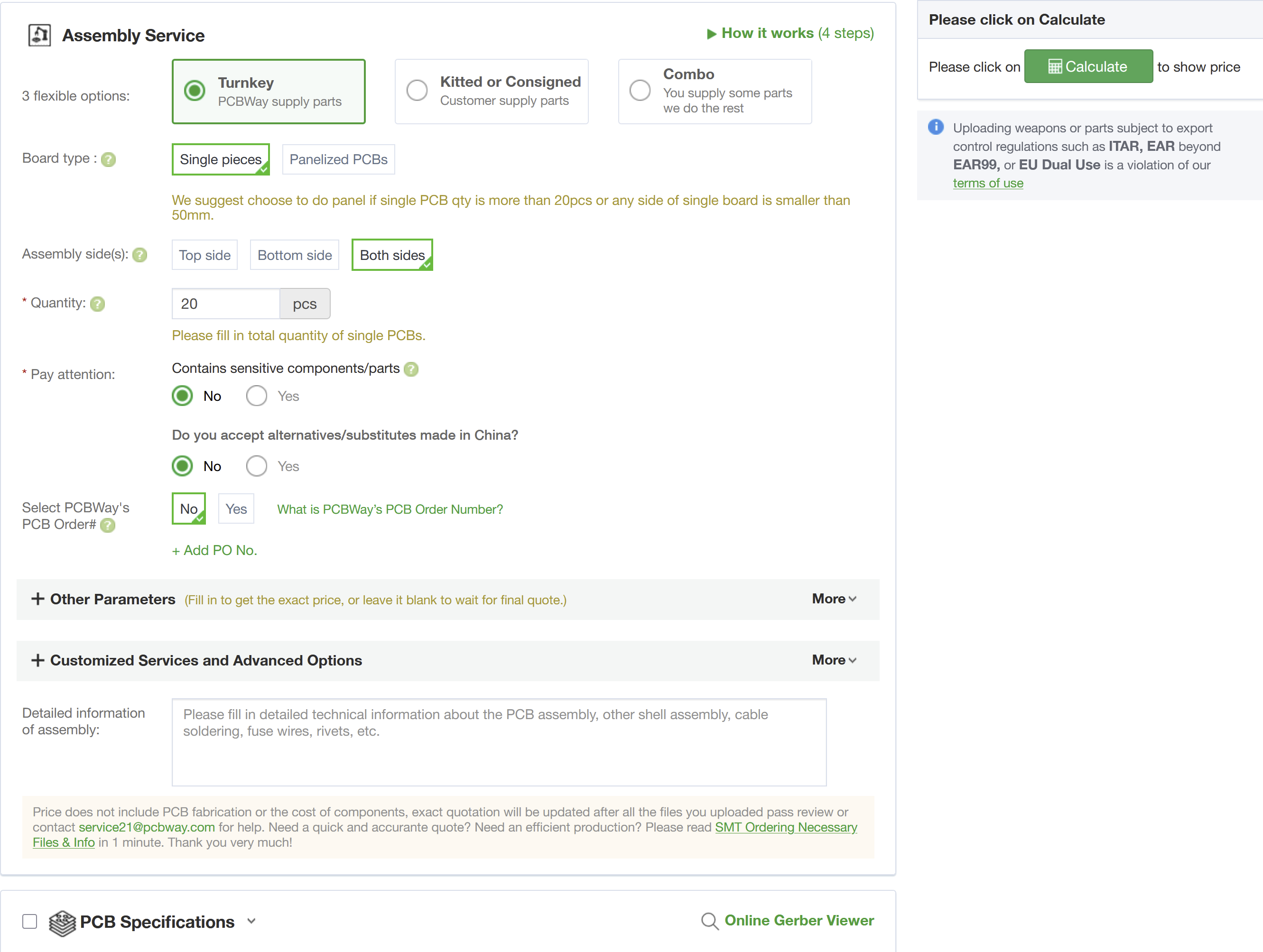Select Top side for assembly side
Viewport: 1263px width, 952px height.
[x=204, y=255]
